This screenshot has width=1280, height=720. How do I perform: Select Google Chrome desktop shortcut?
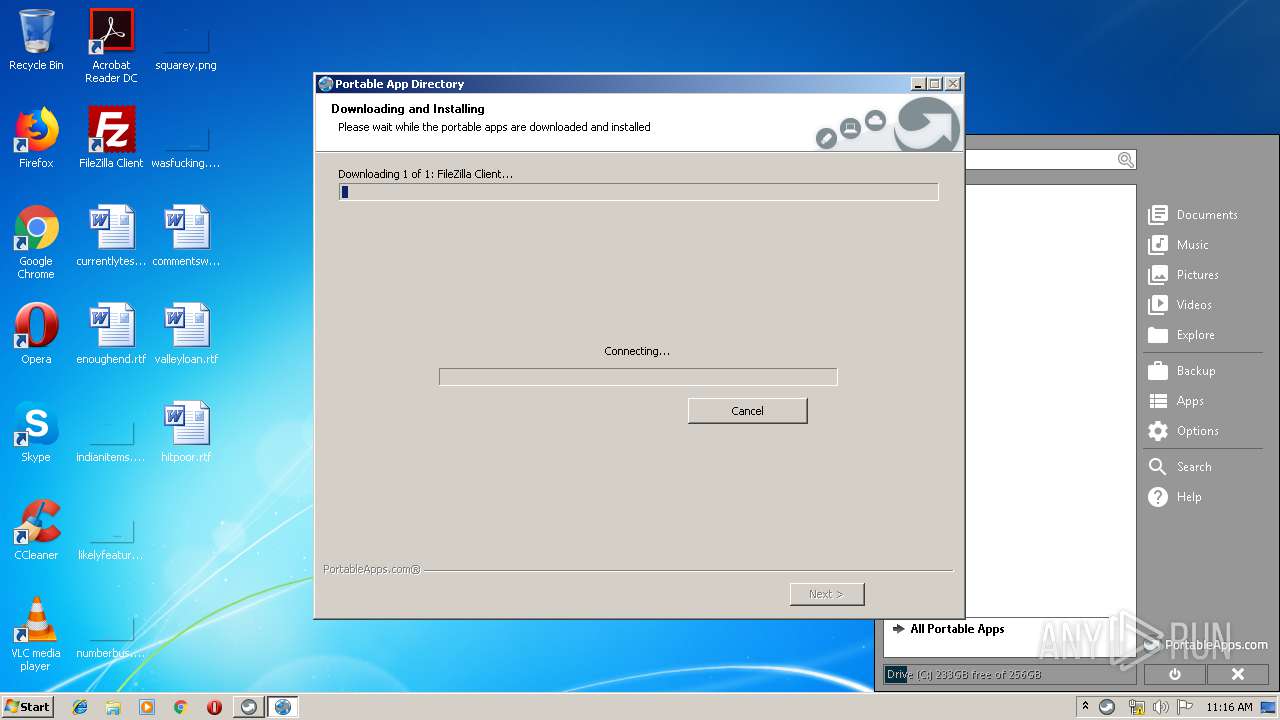pos(36,242)
